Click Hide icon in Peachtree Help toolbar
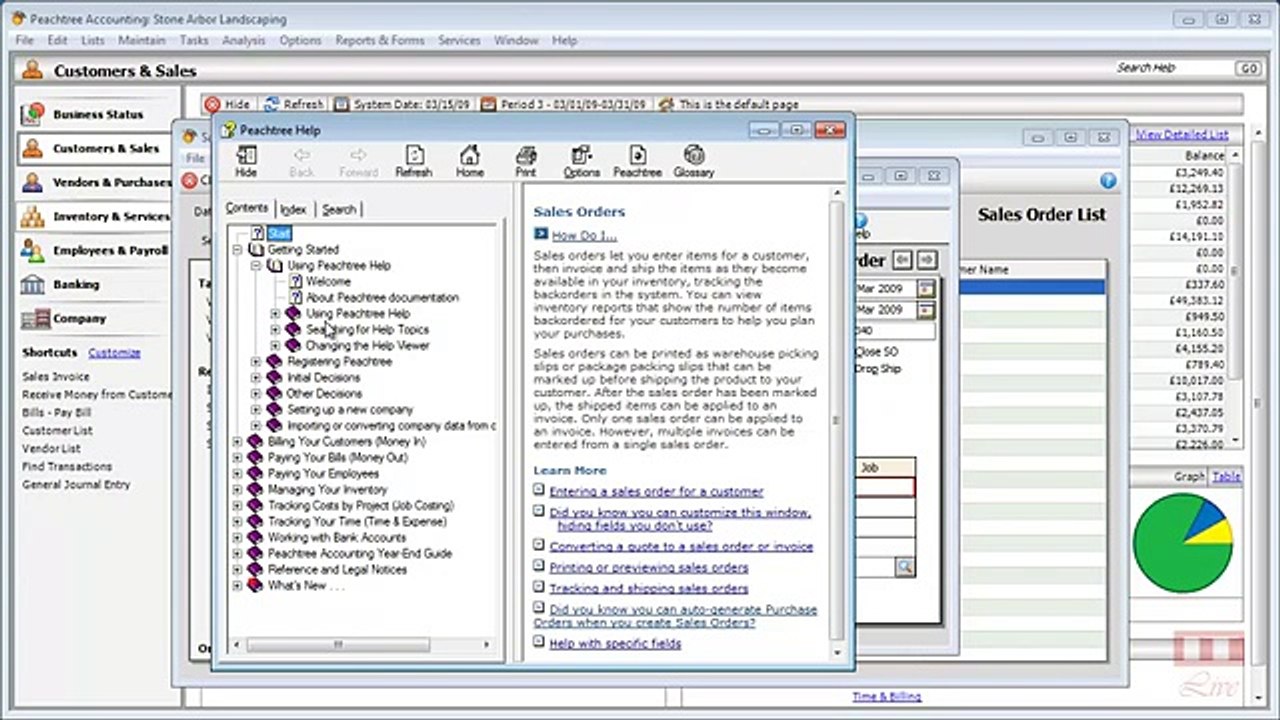1280x720 pixels. pyautogui.click(x=246, y=161)
